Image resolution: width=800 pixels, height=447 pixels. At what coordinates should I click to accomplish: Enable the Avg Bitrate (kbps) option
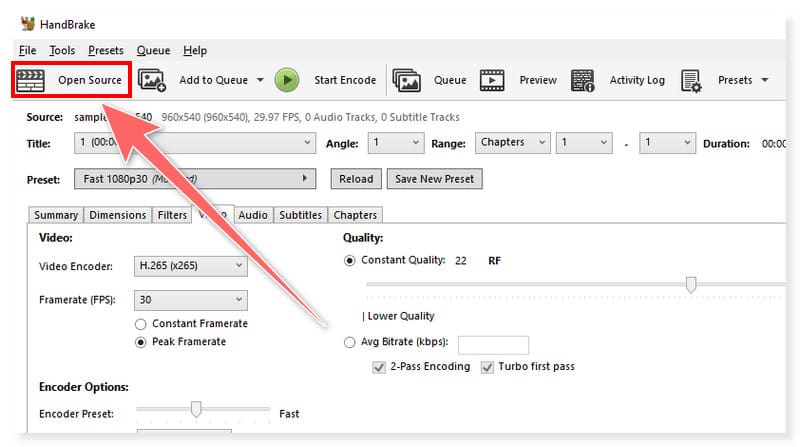[x=349, y=343]
